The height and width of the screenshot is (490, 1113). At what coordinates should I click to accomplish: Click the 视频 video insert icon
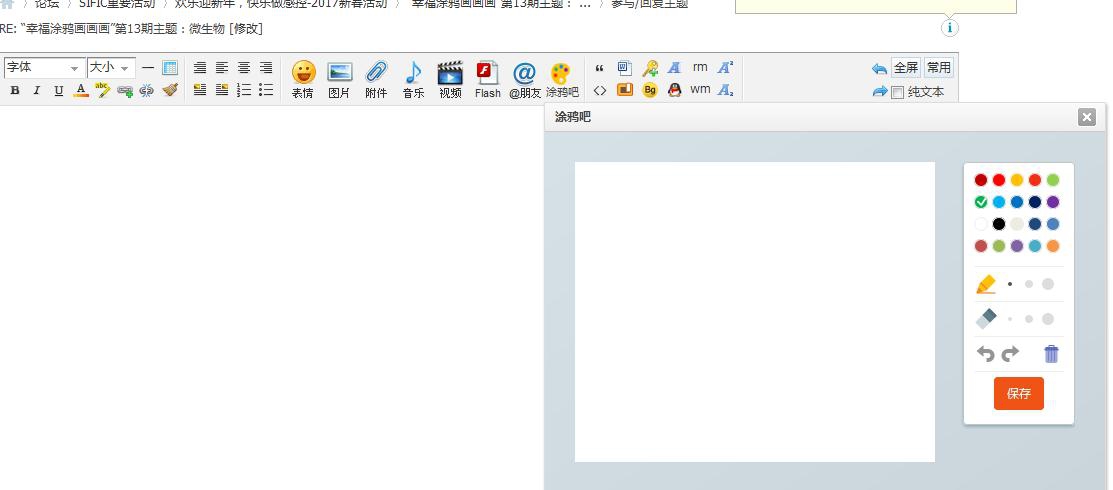coord(450,79)
